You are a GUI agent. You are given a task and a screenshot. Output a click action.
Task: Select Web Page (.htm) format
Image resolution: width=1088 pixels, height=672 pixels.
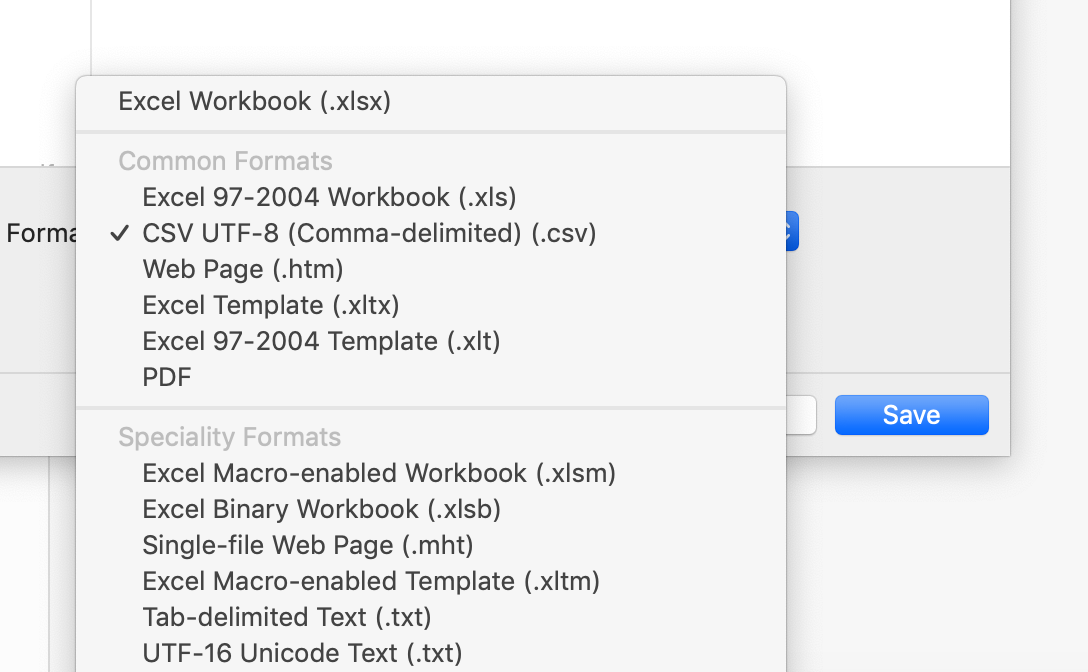point(243,269)
